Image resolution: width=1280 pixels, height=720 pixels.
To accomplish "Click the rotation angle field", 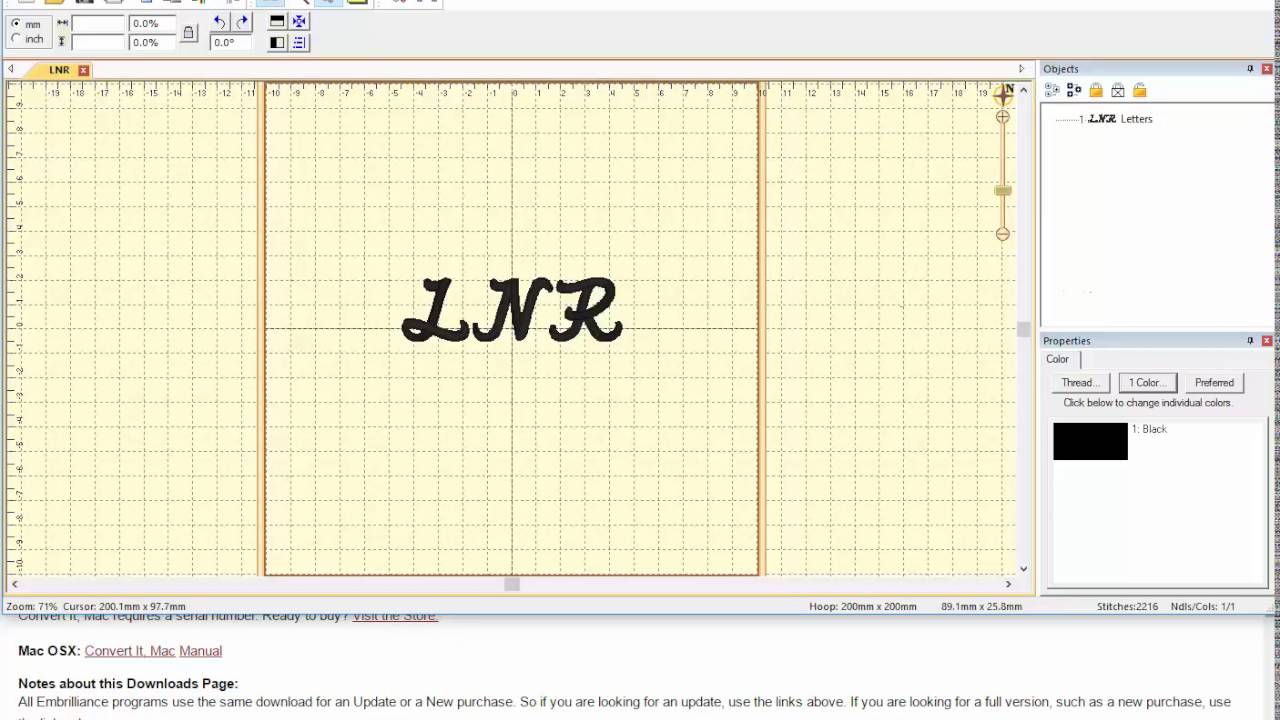I will pos(230,42).
